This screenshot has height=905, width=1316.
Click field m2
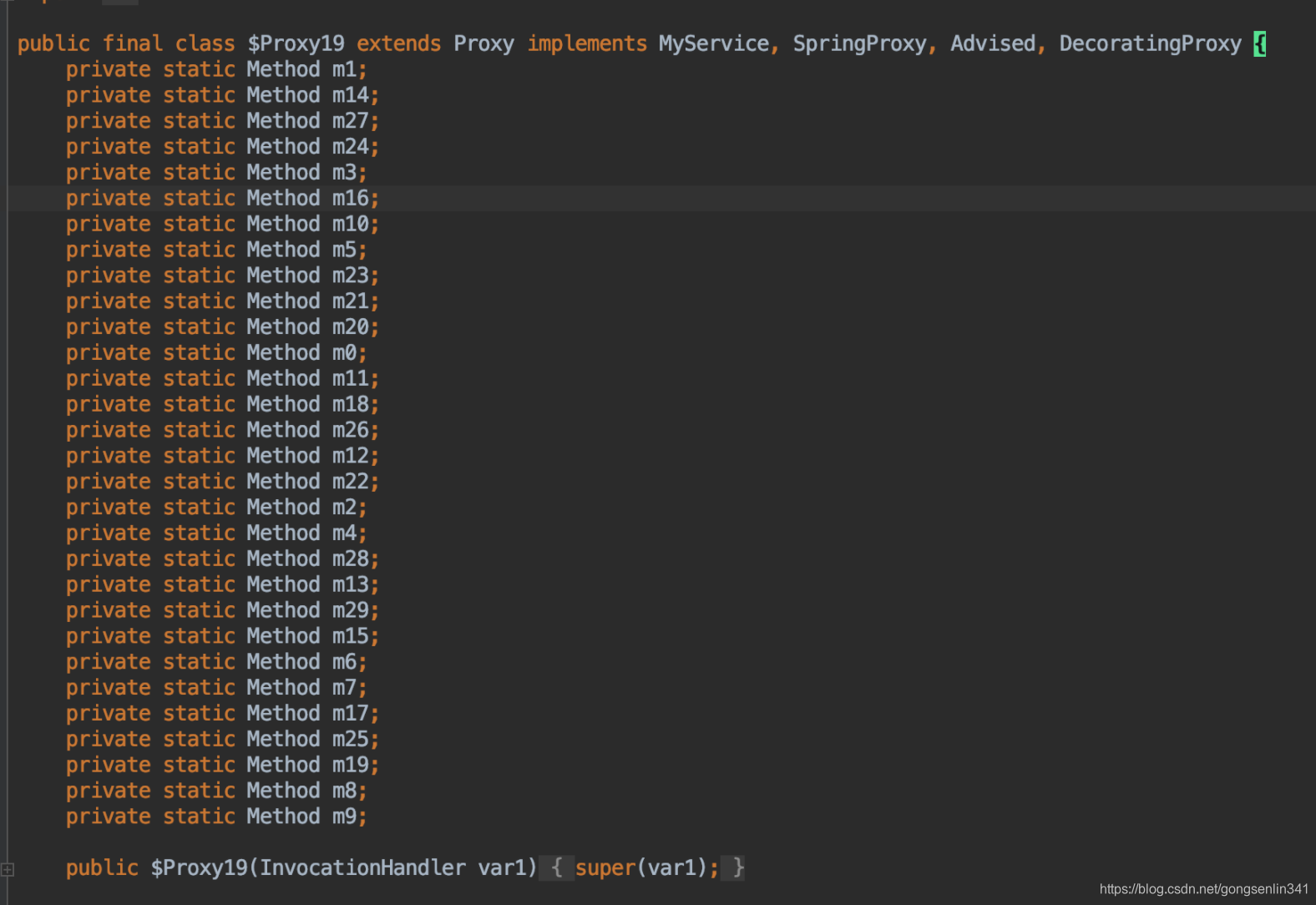[344, 508]
